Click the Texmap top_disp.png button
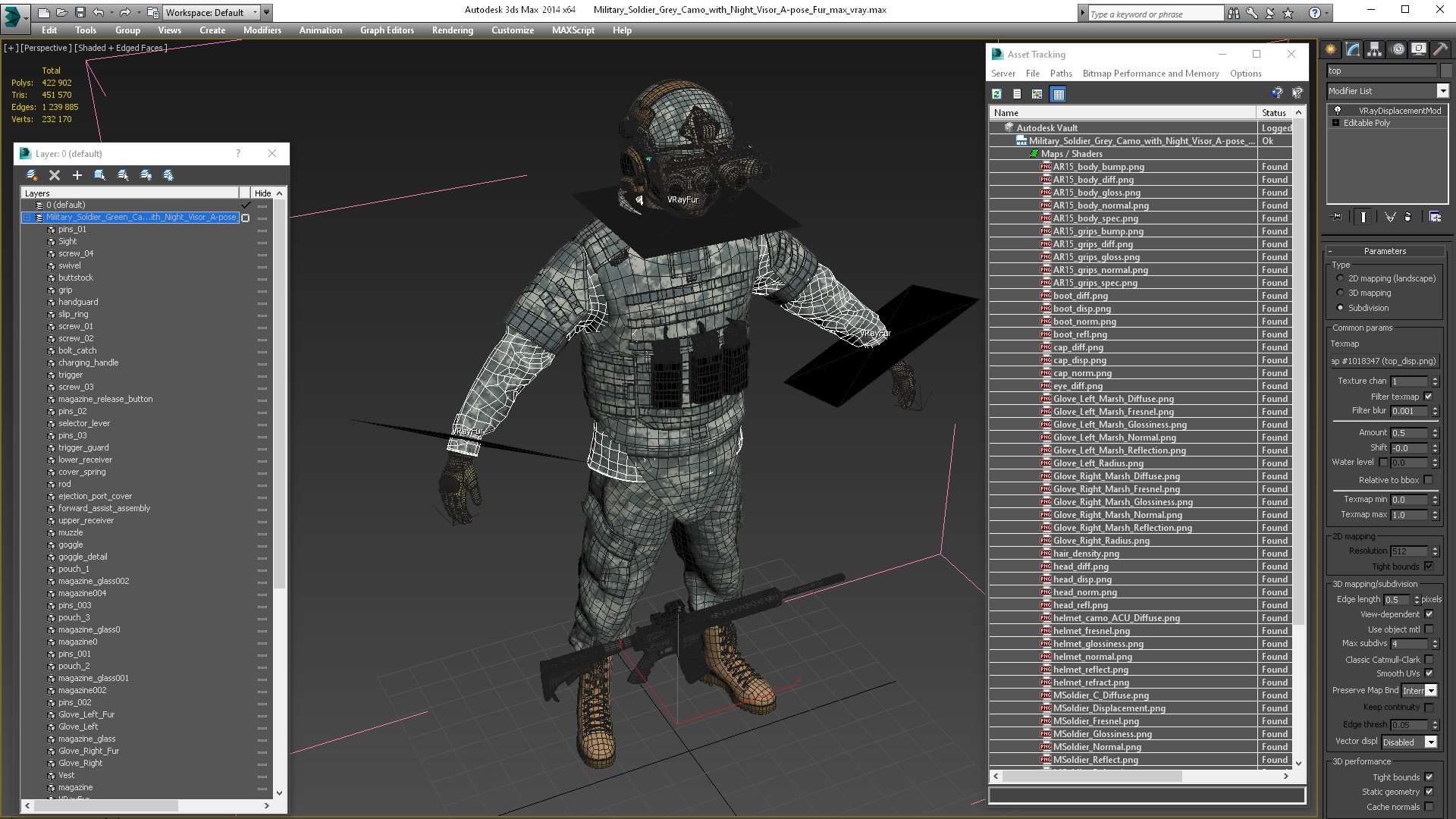 tap(1383, 361)
